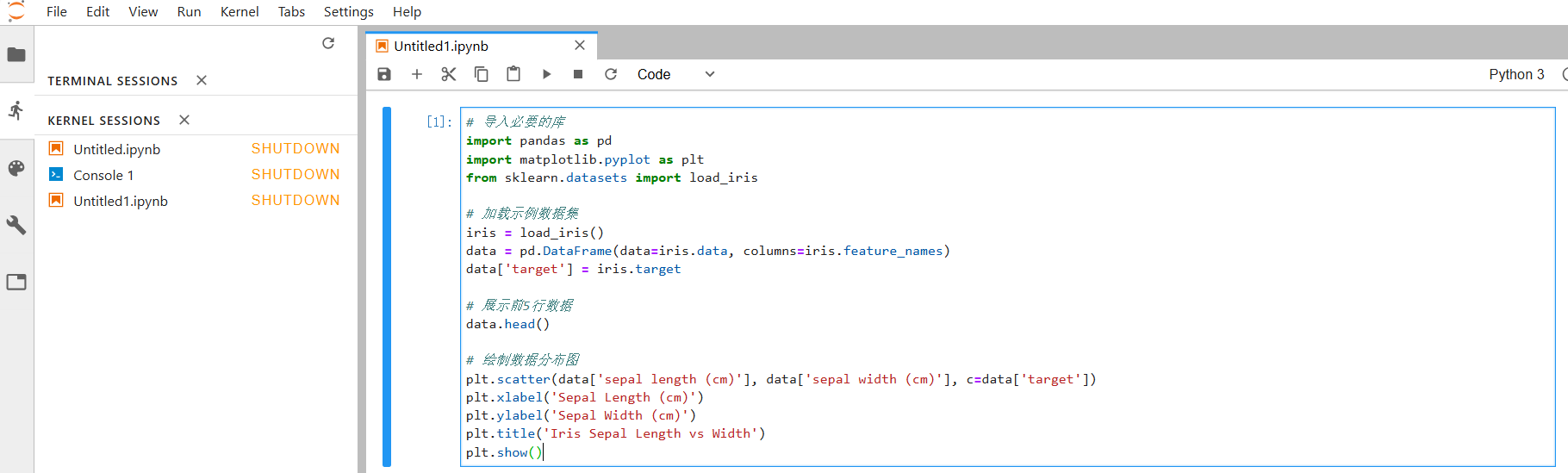
Task: Click the Untitled.ipynb notebook icon
Action: coord(56,148)
